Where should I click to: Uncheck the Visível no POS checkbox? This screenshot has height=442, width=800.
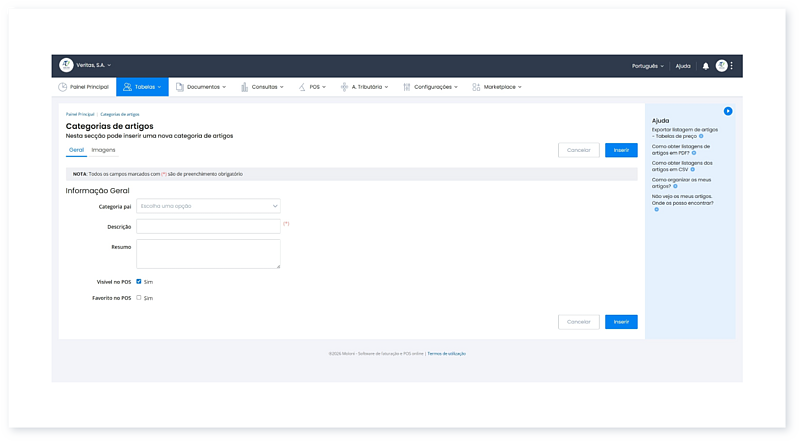[x=139, y=282]
